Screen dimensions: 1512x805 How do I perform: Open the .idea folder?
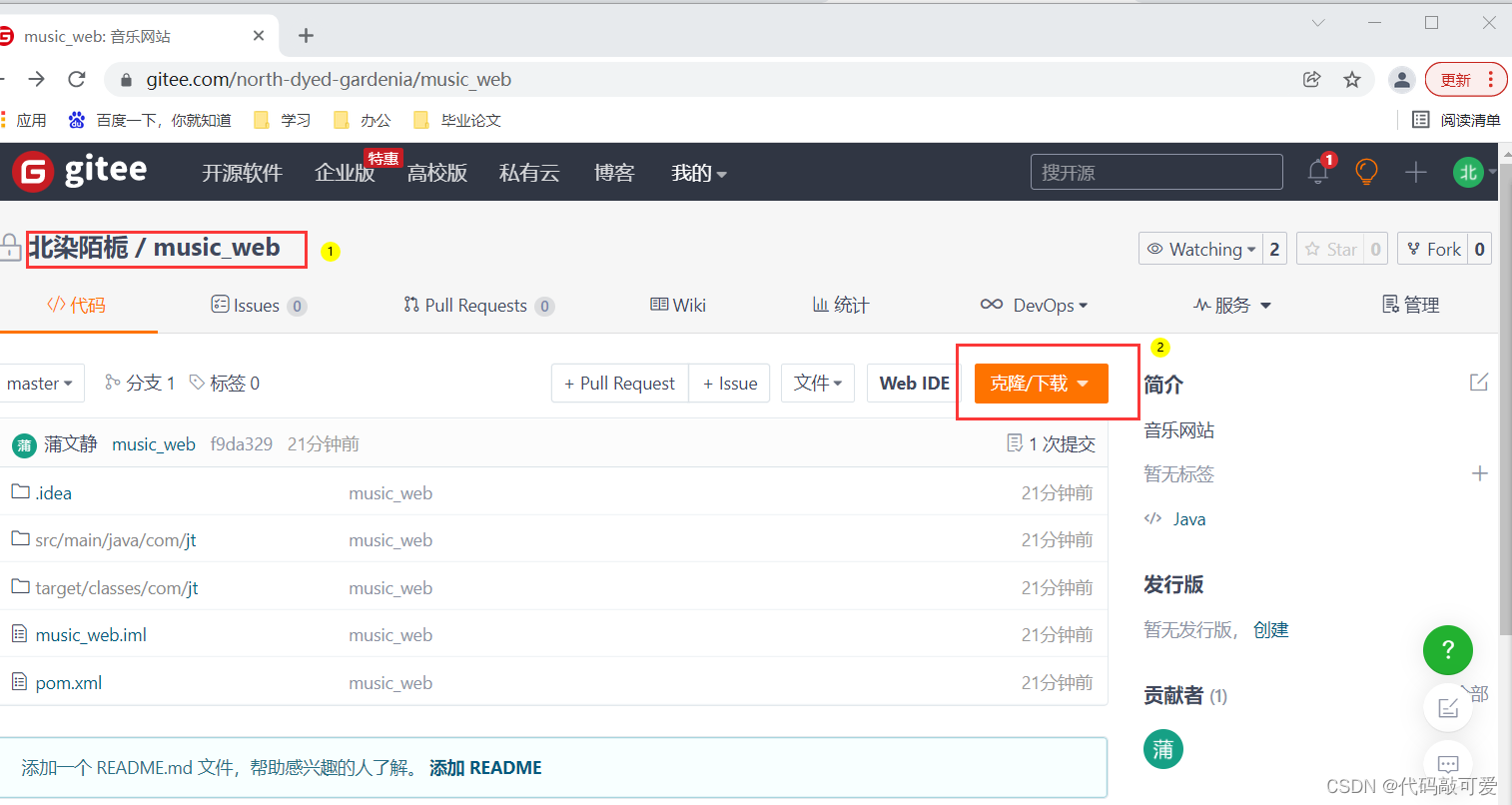tap(53, 492)
